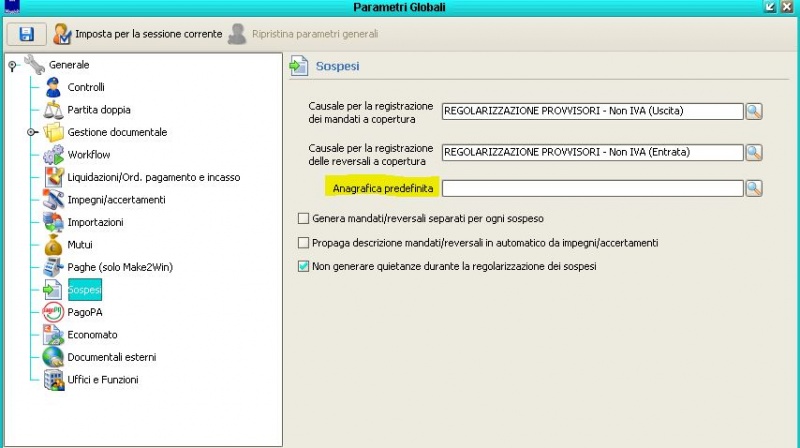Click the Importazioni icon

click(53, 222)
